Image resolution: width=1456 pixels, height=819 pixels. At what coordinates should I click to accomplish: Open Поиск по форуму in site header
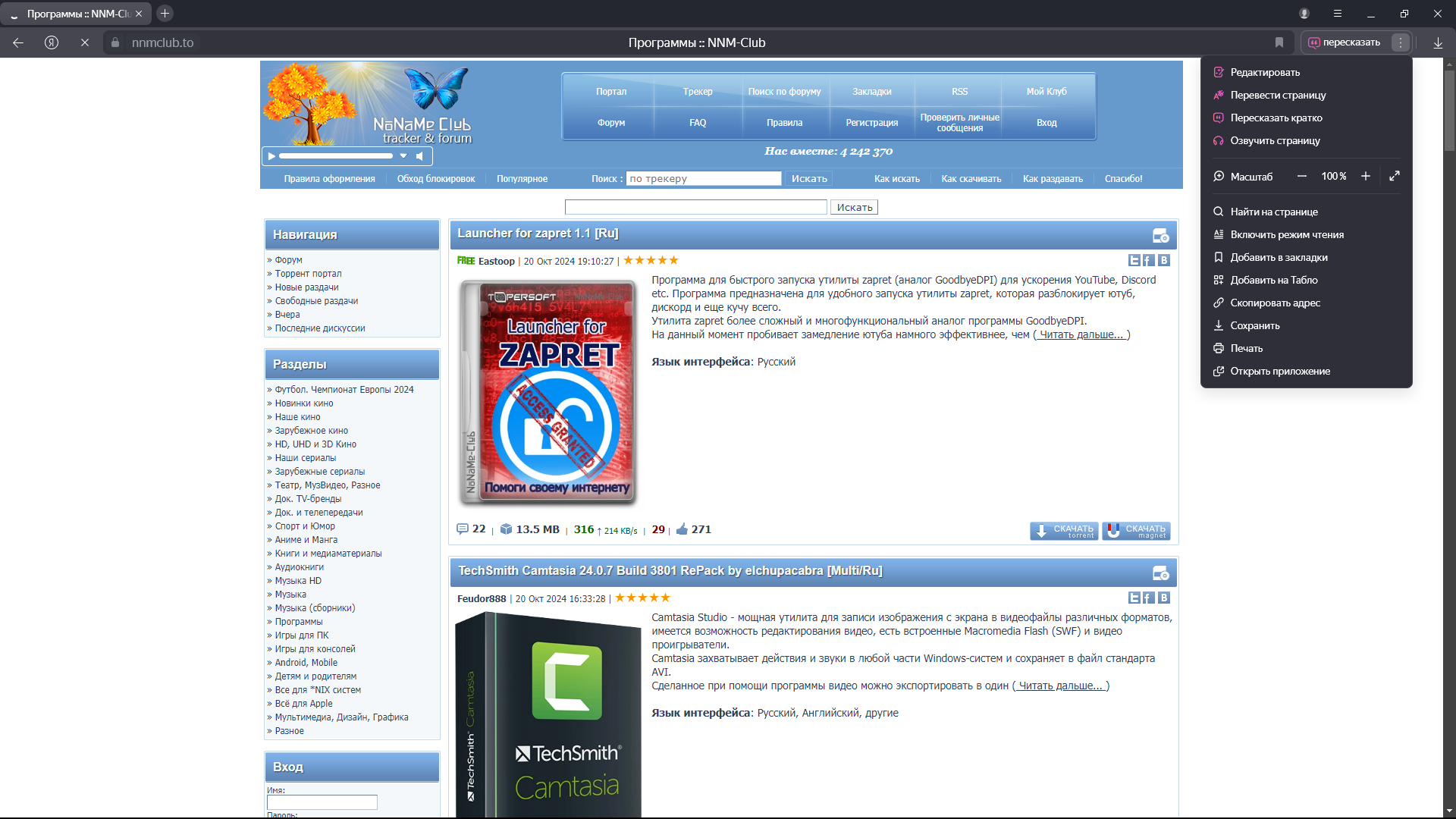(x=784, y=91)
